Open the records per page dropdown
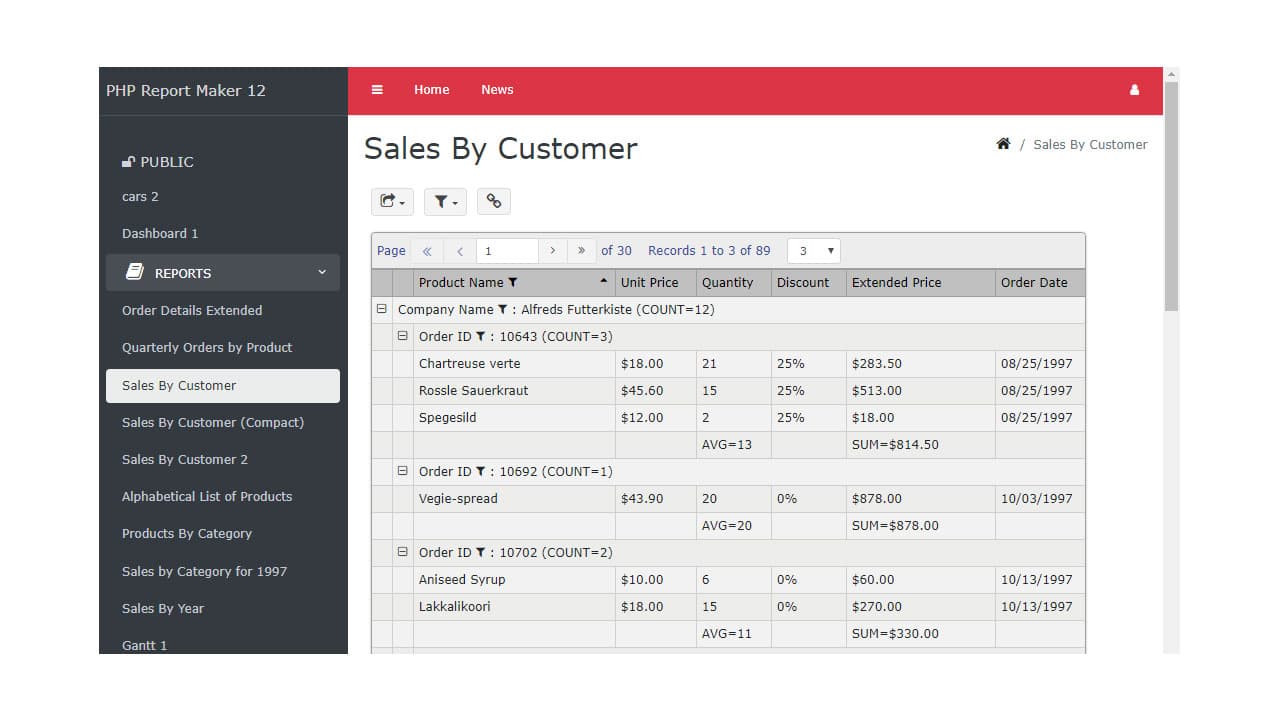The height and width of the screenshot is (720, 1280). (x=813, y=250)
